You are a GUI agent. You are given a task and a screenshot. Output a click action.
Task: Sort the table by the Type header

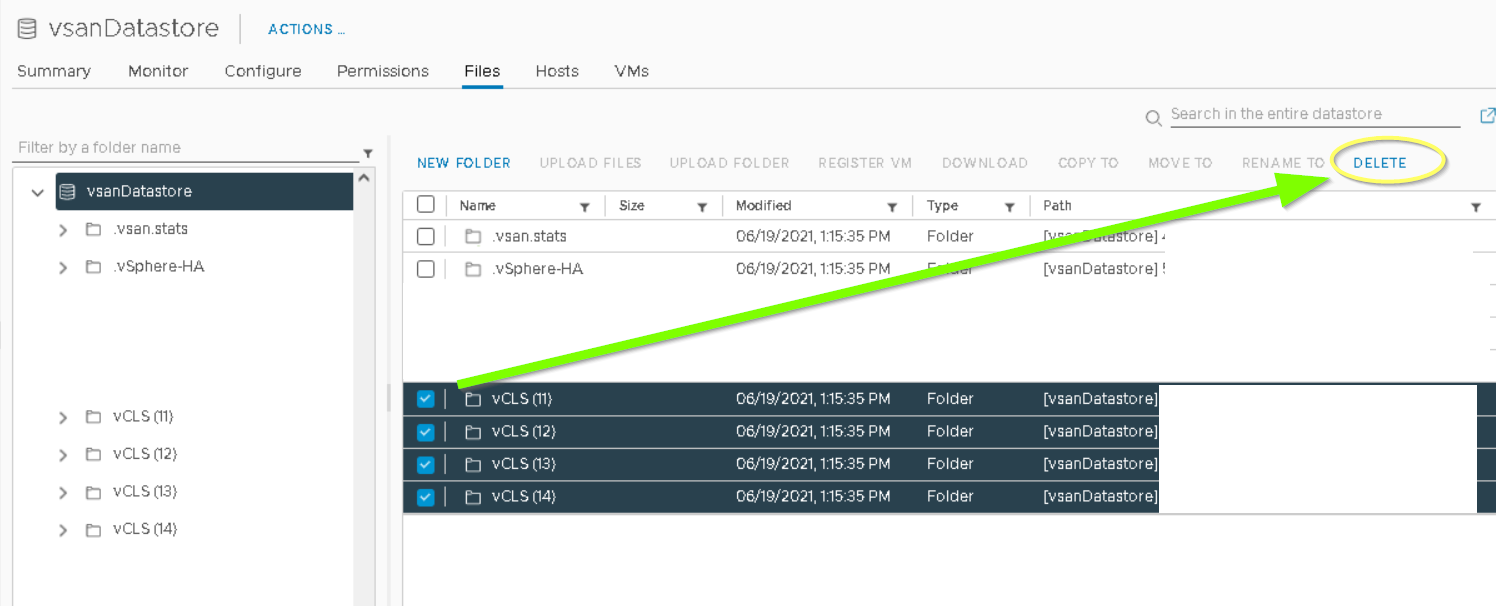click(x=942, y=206)
